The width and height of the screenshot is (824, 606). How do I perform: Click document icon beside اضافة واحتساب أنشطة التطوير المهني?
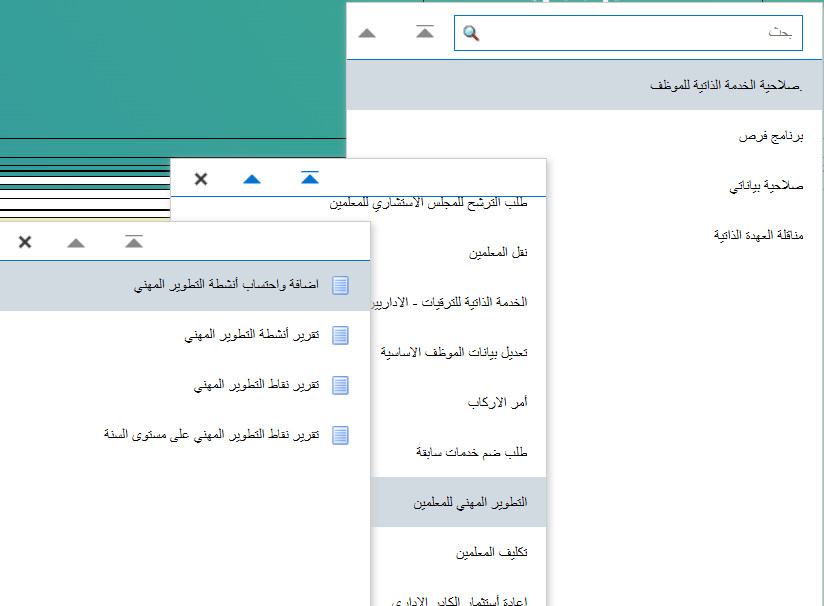click(x=340, y=285)
